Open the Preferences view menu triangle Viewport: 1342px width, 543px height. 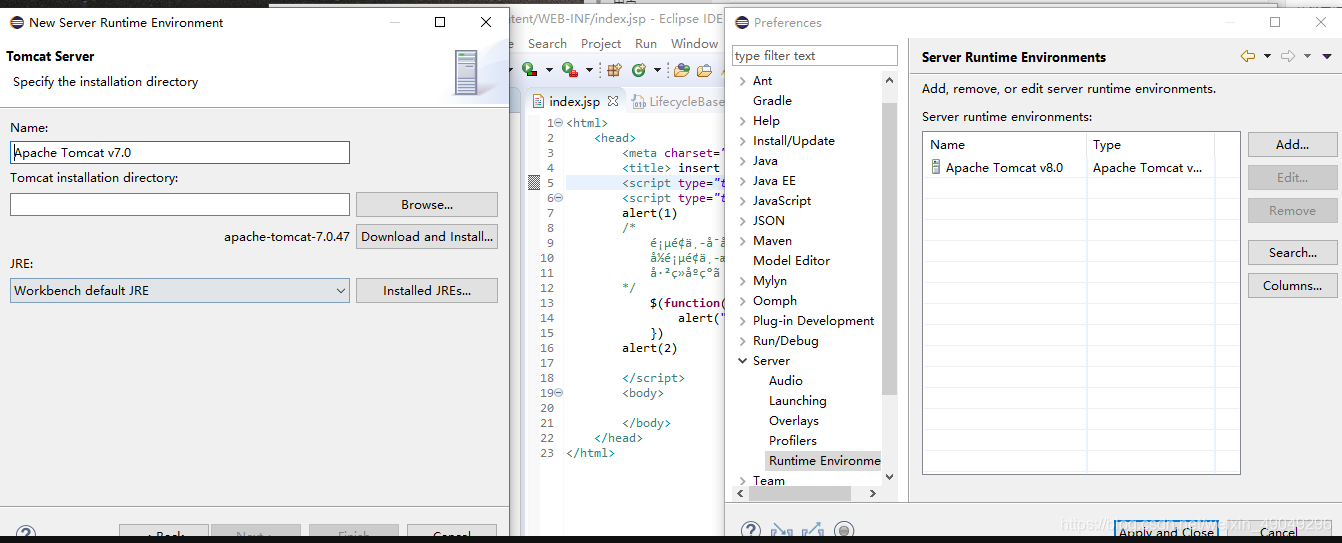1327,57
